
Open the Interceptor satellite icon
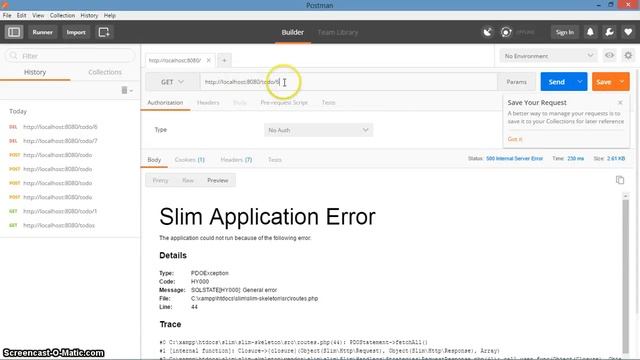[x=487, y=32]
